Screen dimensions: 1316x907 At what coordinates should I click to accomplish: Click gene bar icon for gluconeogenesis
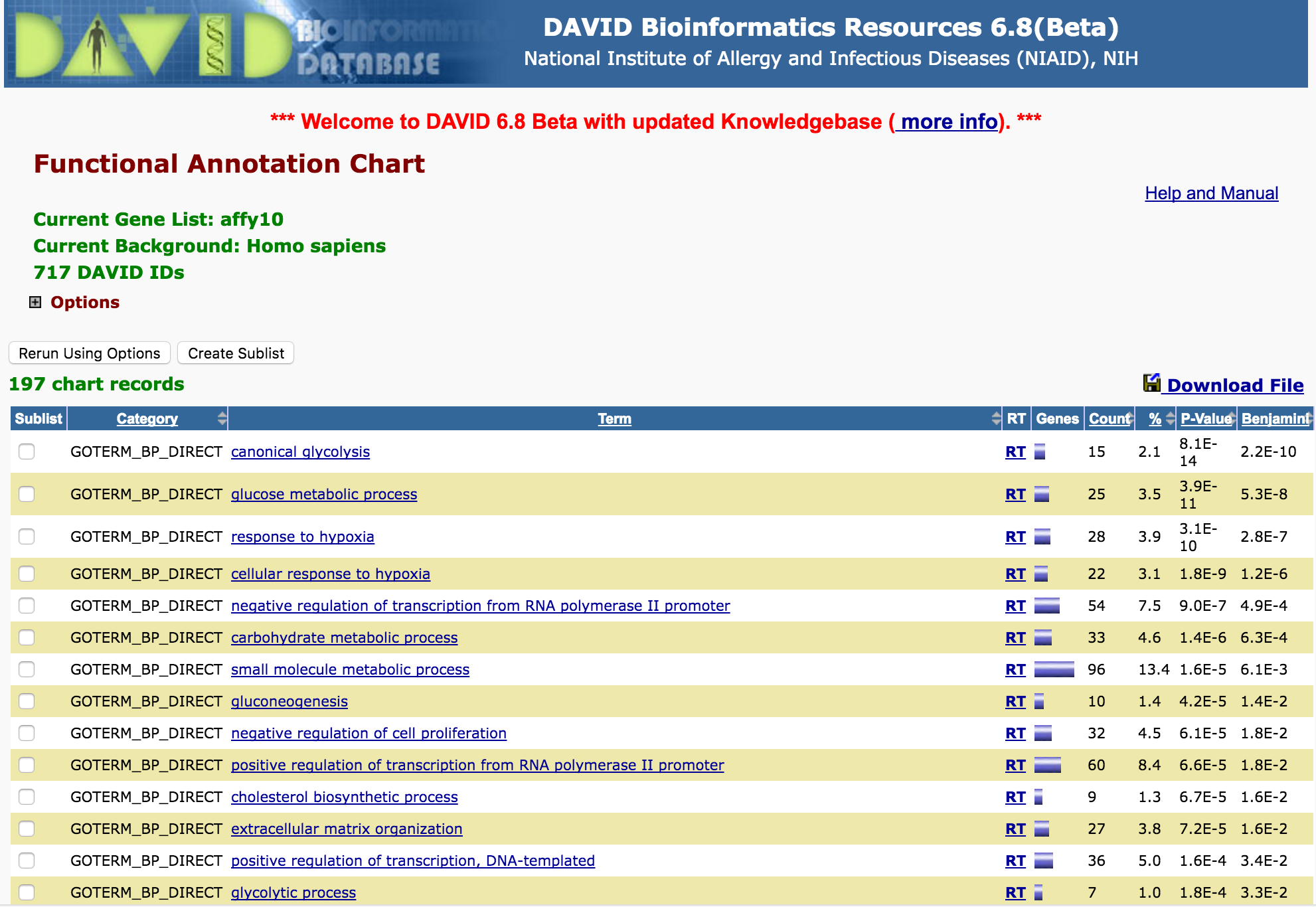pos(1039,701)
